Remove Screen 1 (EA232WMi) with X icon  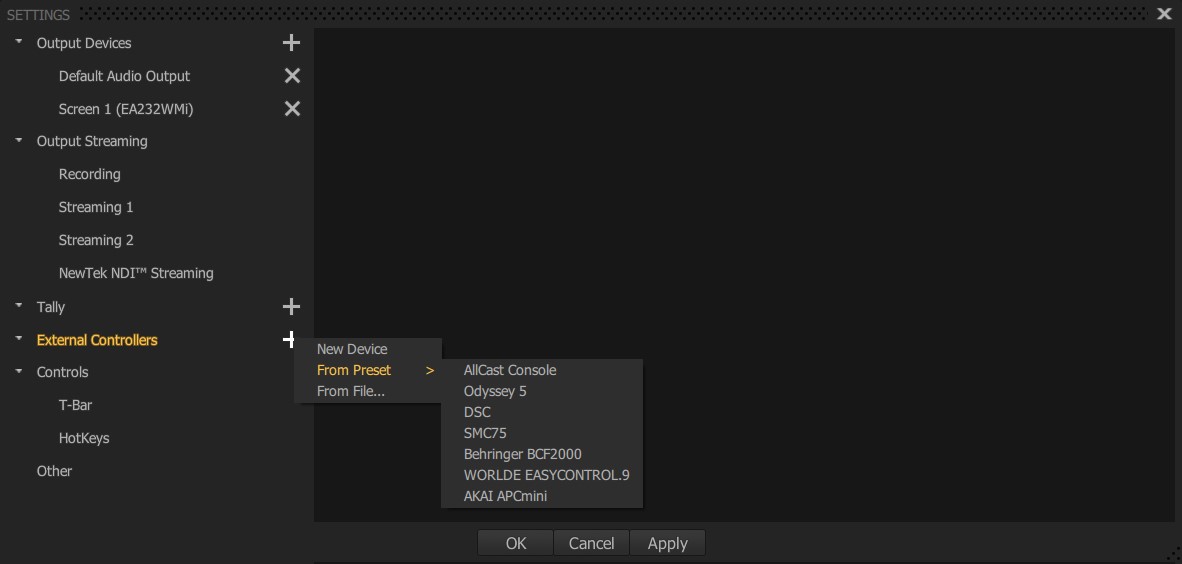pos(292,109)
